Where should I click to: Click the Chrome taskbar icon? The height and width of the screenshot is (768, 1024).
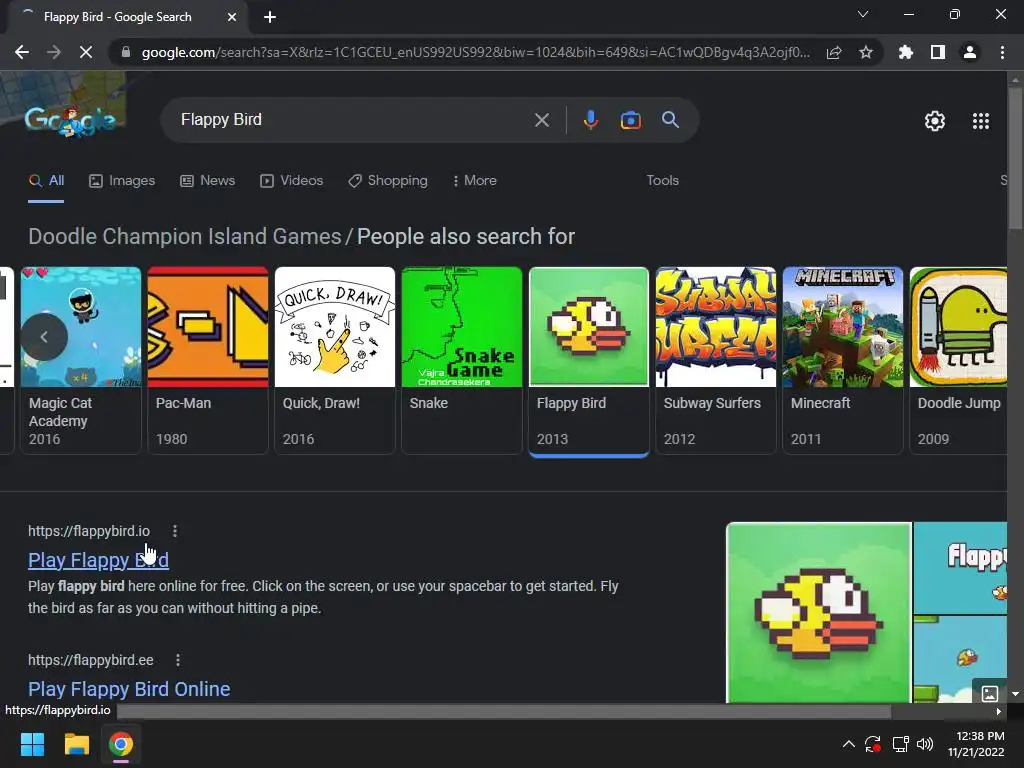121,744
